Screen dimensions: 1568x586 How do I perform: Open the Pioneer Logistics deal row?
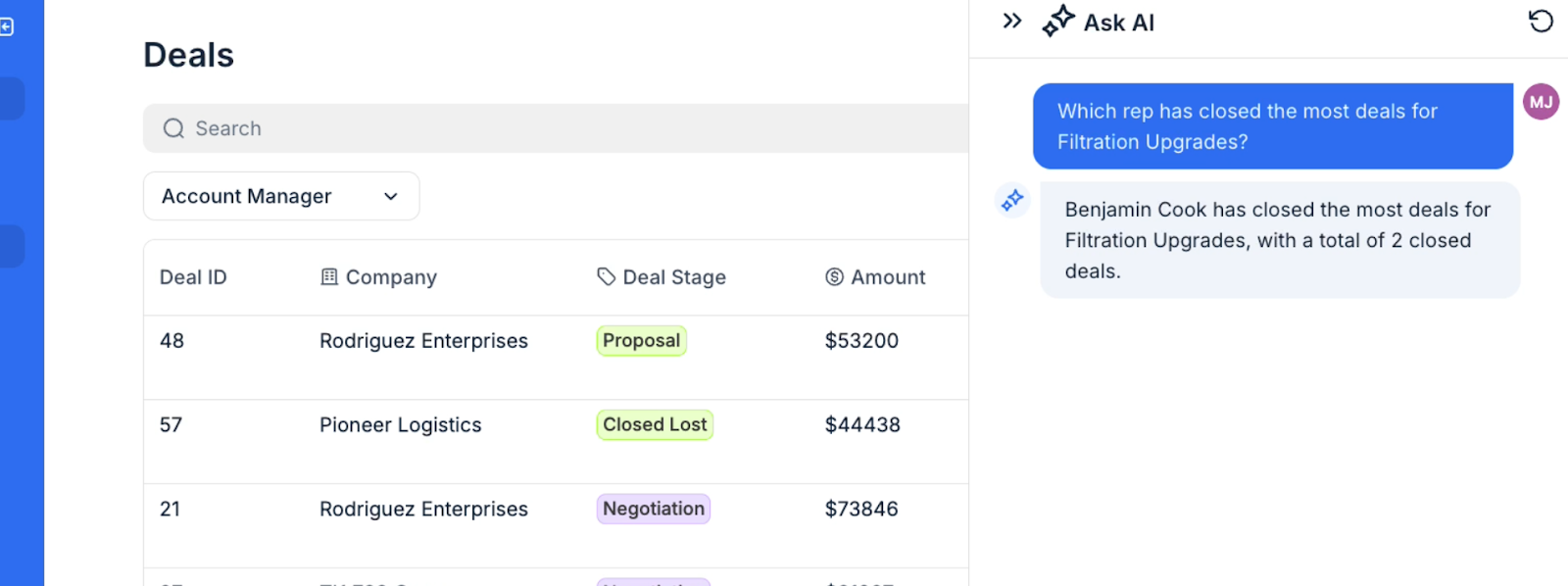556,441
